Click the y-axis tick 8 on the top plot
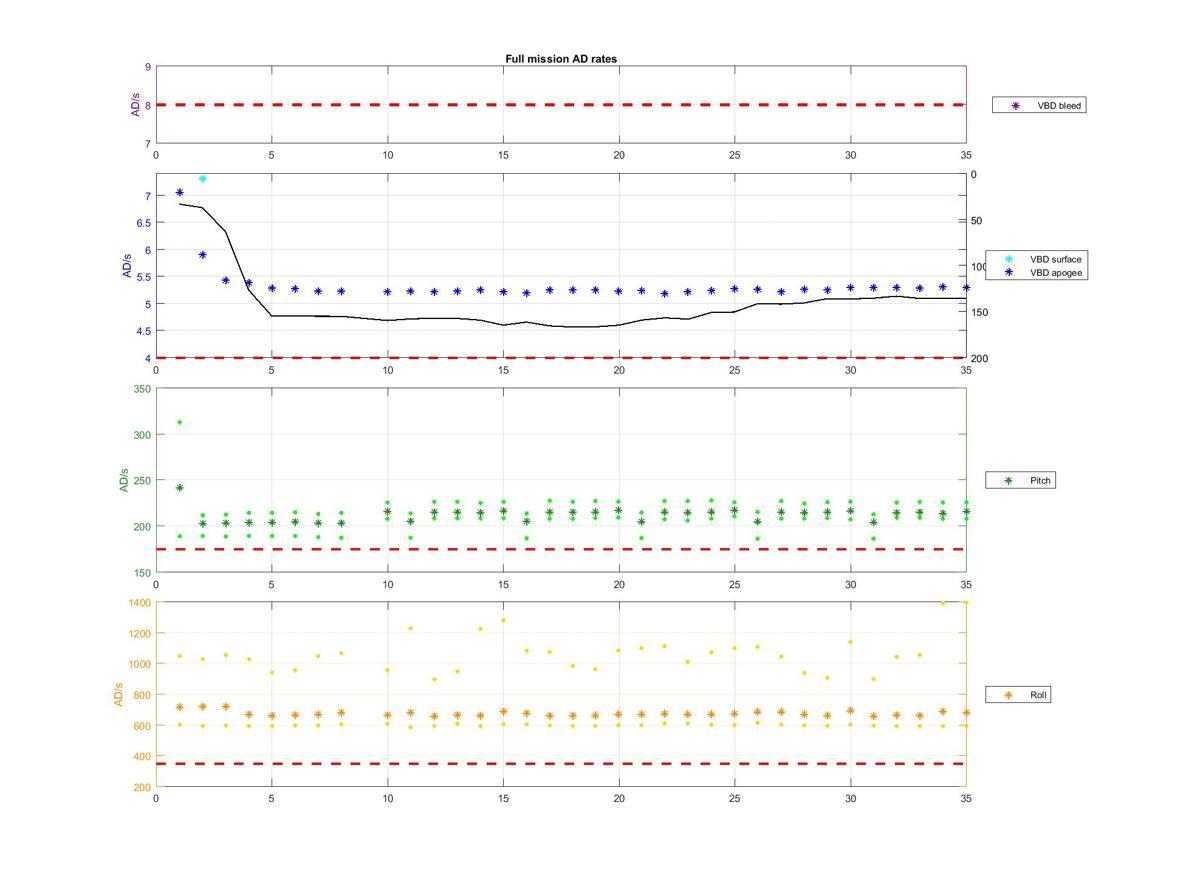1200x885 pixels. 148,105
